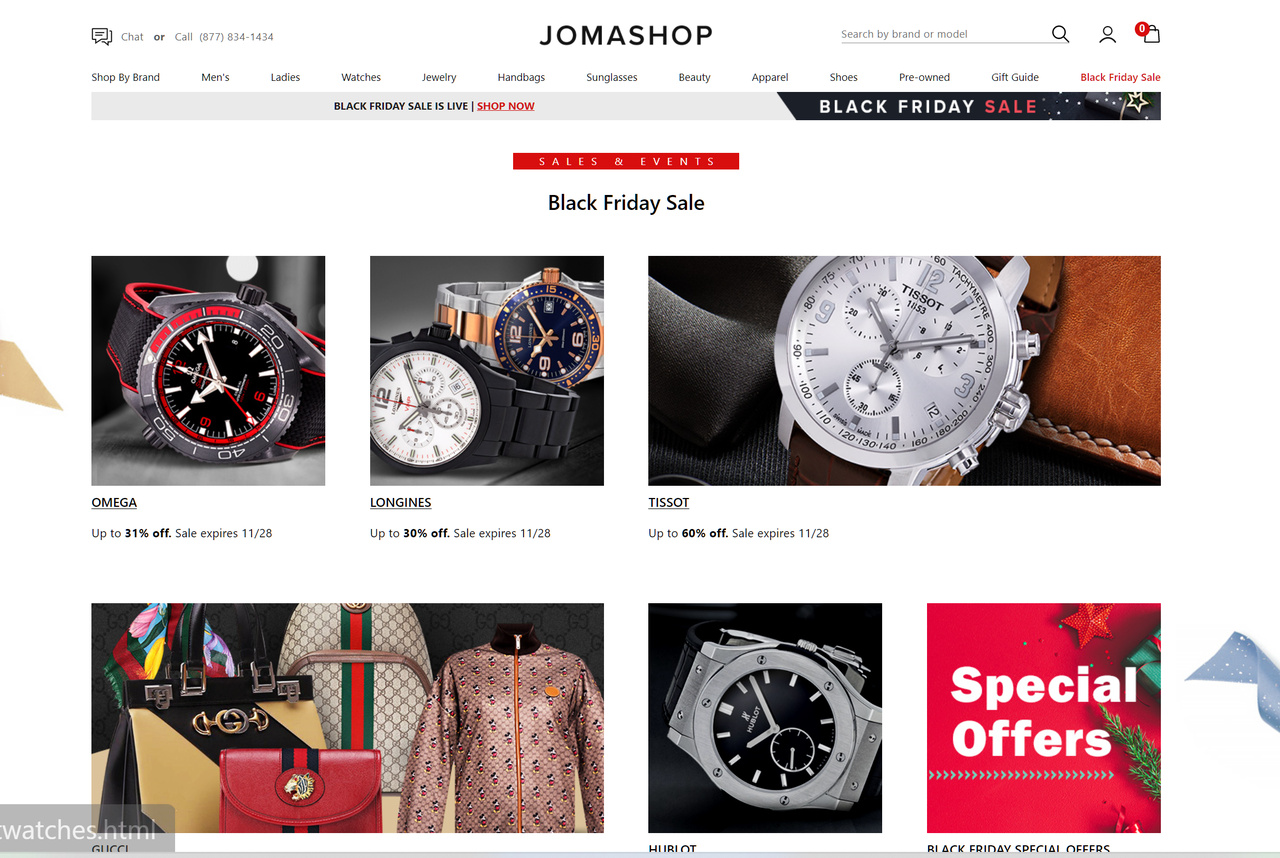Open the Omega watch thumbnail image
Image resolution: width=1280 pixels, height=858 pixels.
coord(208,371)
